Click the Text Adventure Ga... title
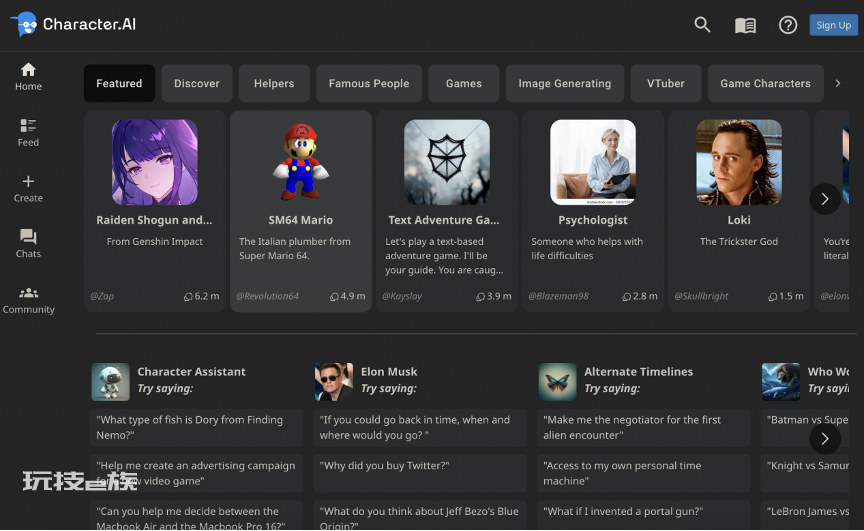Viewport: 864px width, 531px height. point(444,220)
